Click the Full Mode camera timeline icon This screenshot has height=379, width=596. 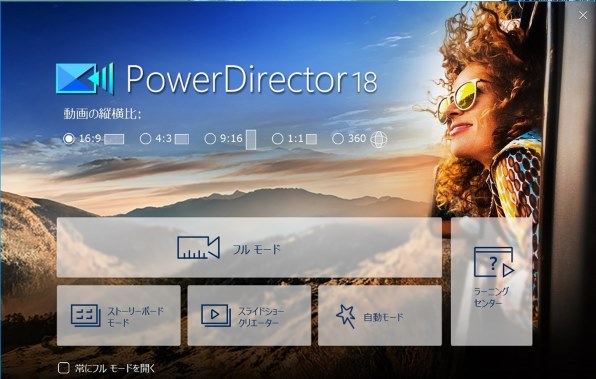click(198, 248)
